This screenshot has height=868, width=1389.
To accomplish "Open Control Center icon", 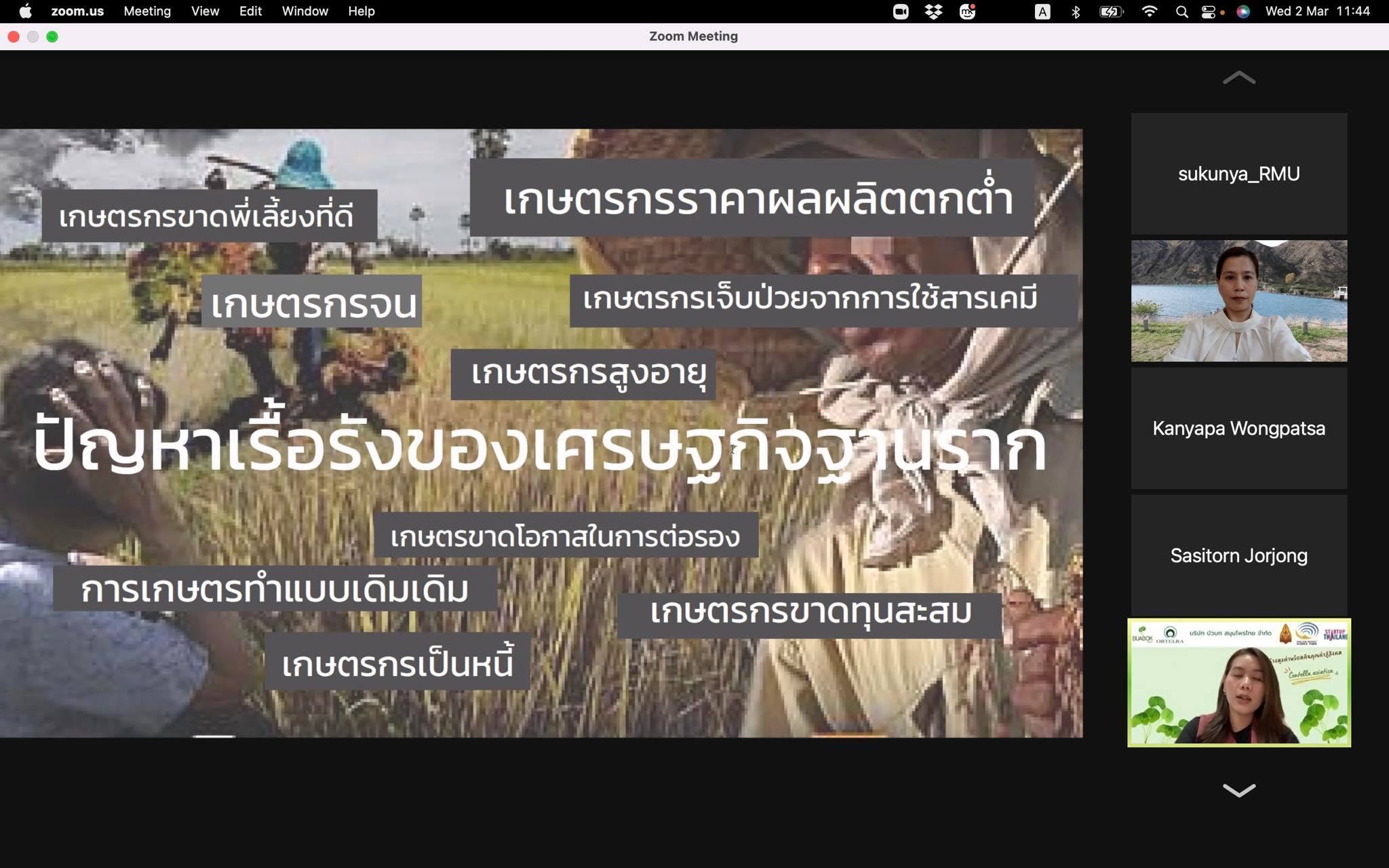I will coord(1209,12).
